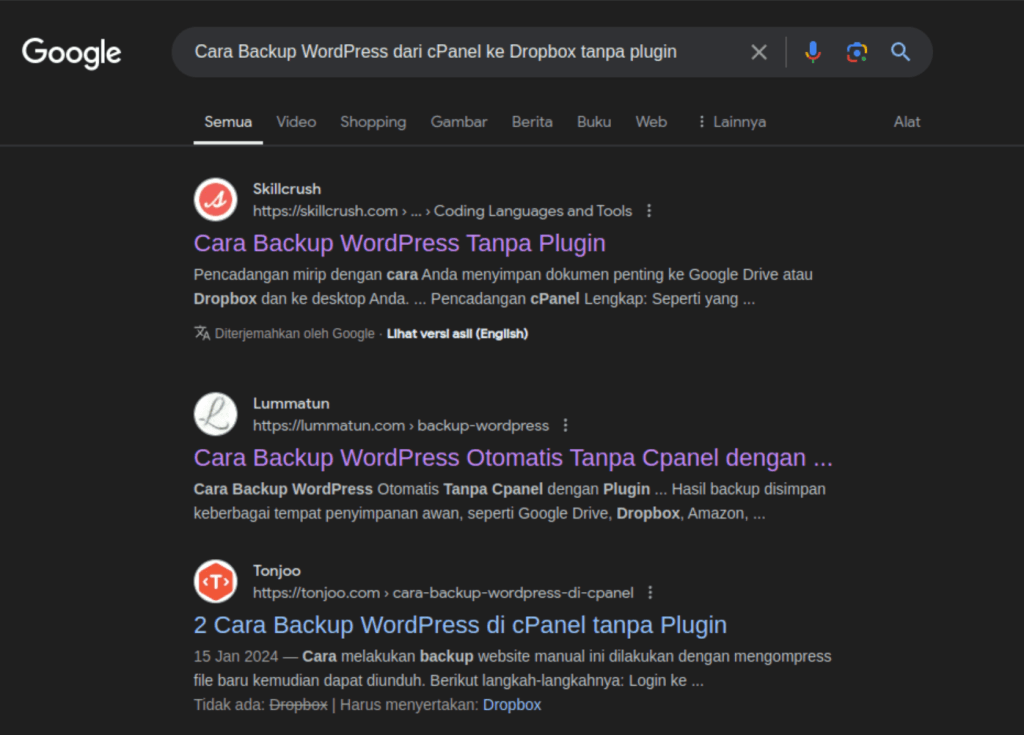Start voice search with microphone icon

pyautogui.click(x=813, y=52)
